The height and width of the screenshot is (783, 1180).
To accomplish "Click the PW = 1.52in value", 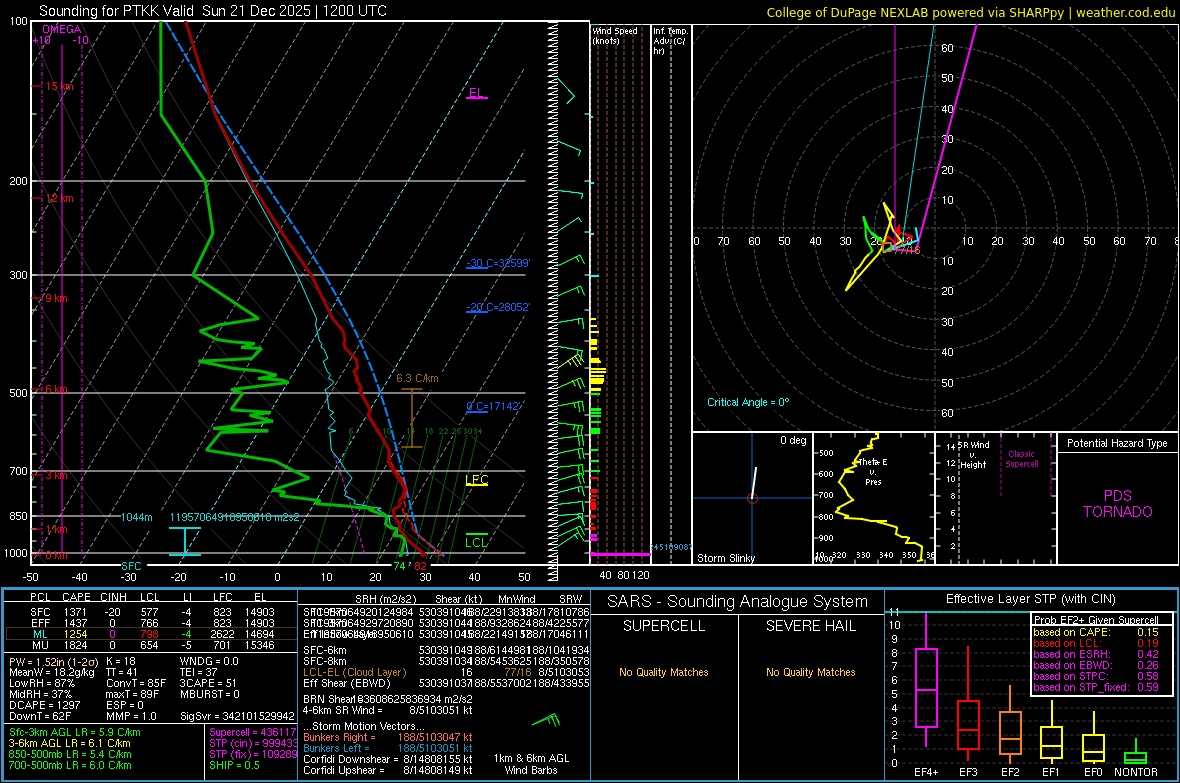I will point(53,661).
